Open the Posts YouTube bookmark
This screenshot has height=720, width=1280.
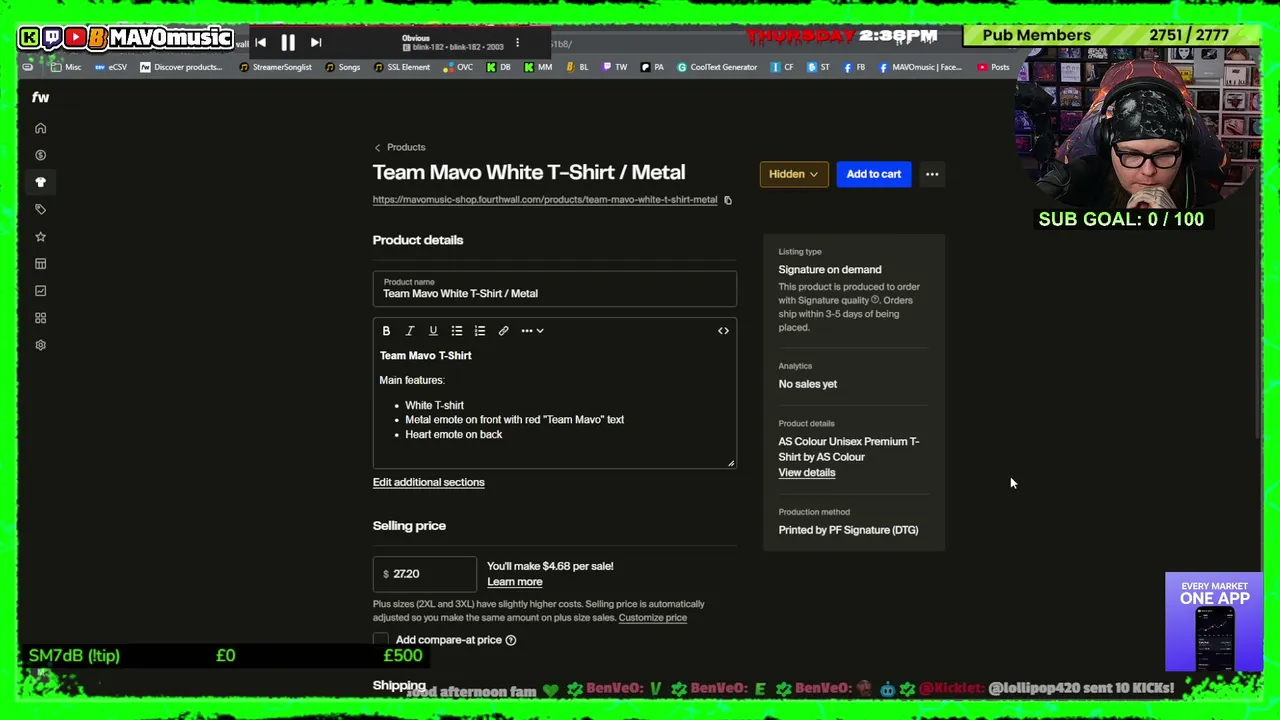click(x=993, y=67)
